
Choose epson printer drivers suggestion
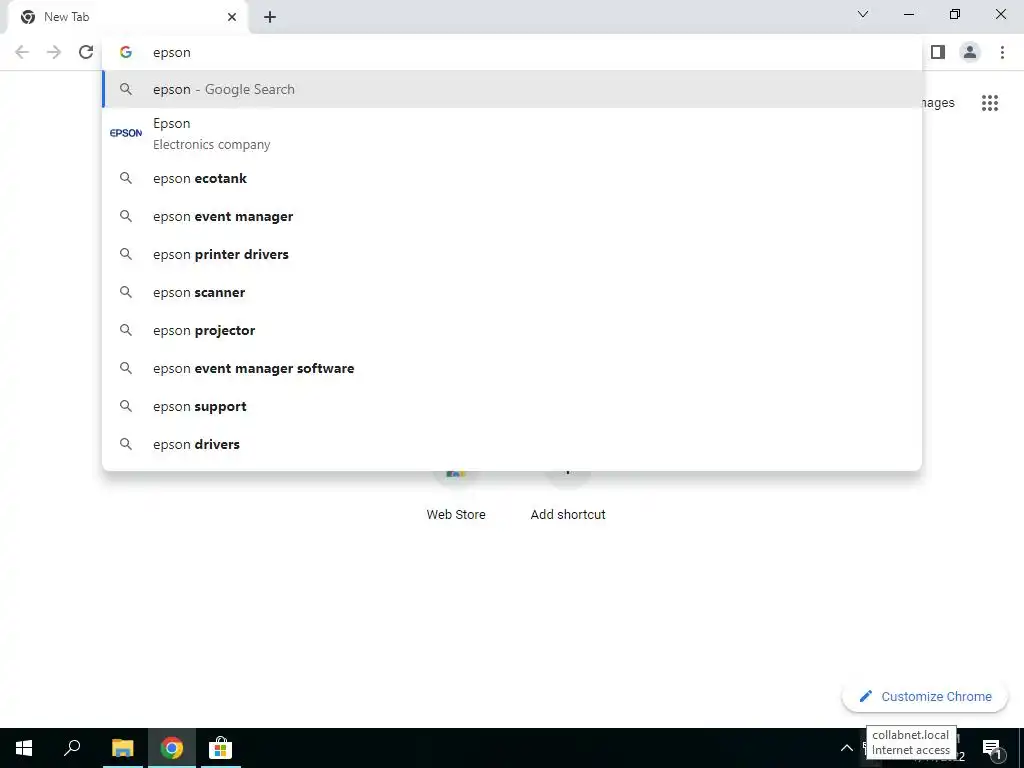512,254
